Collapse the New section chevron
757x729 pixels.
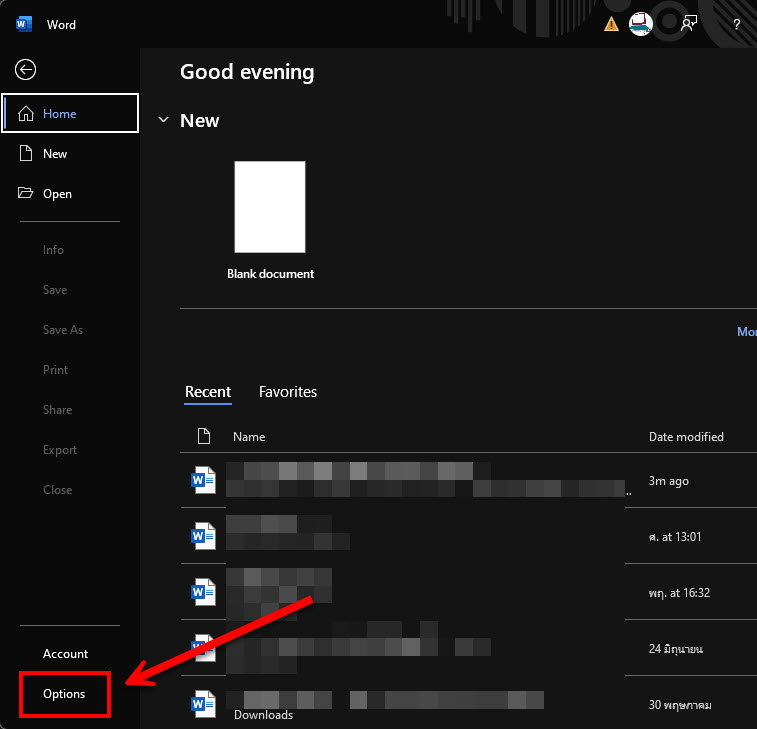164,119
